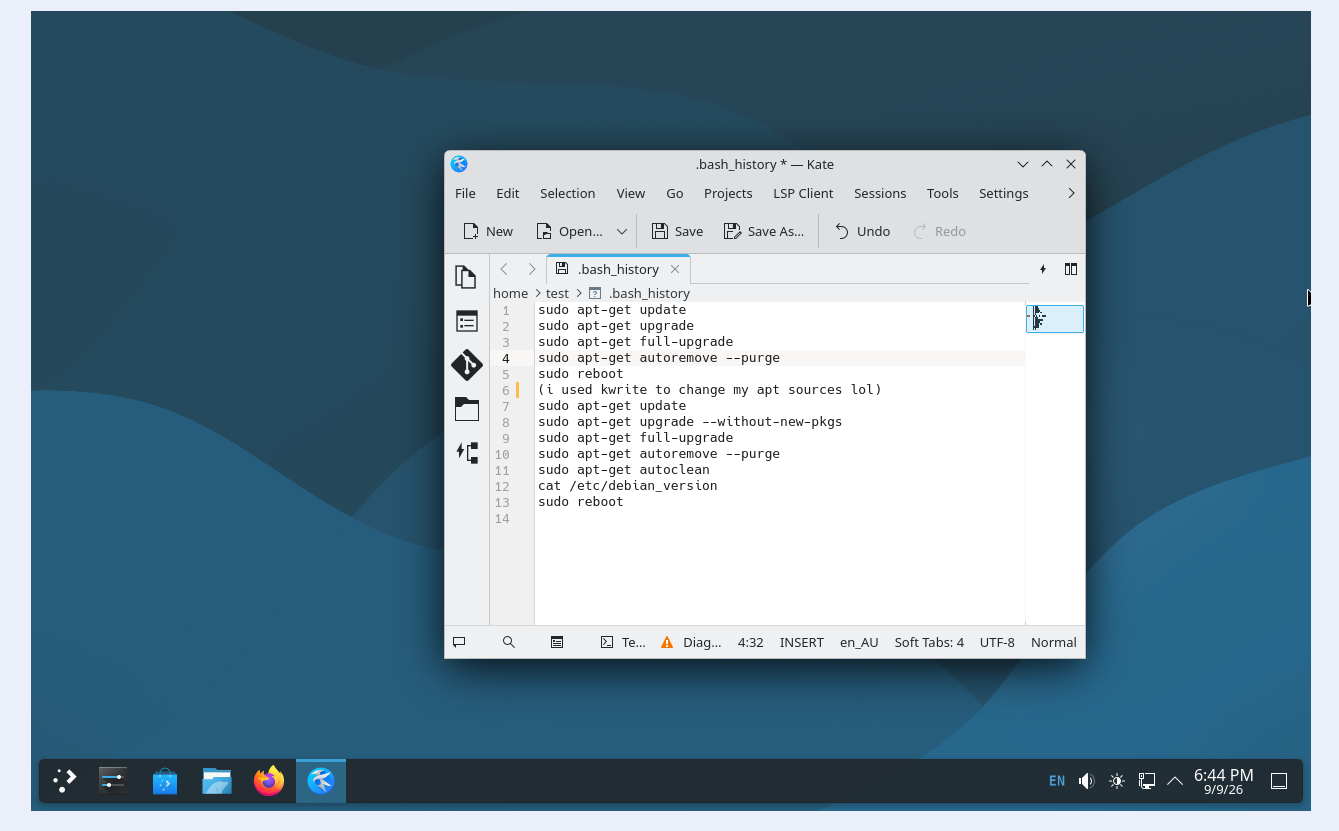Show the Filesystem Browser sidebar icon
The image size is (1339, 831).
(x=466, y=409)
